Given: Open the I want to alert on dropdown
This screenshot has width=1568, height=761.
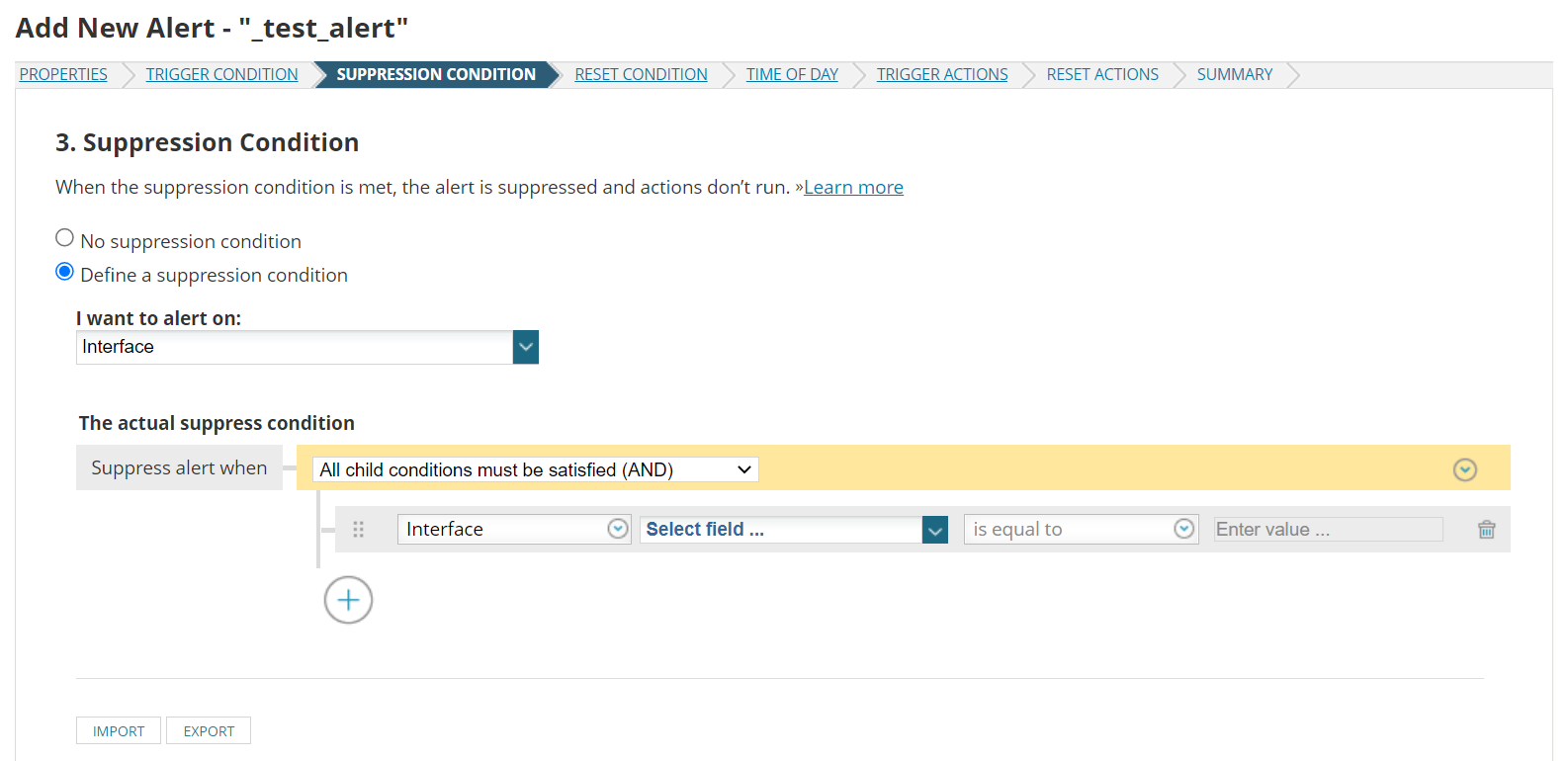Looking at the screenshot, I should click(x=307, y=347).
